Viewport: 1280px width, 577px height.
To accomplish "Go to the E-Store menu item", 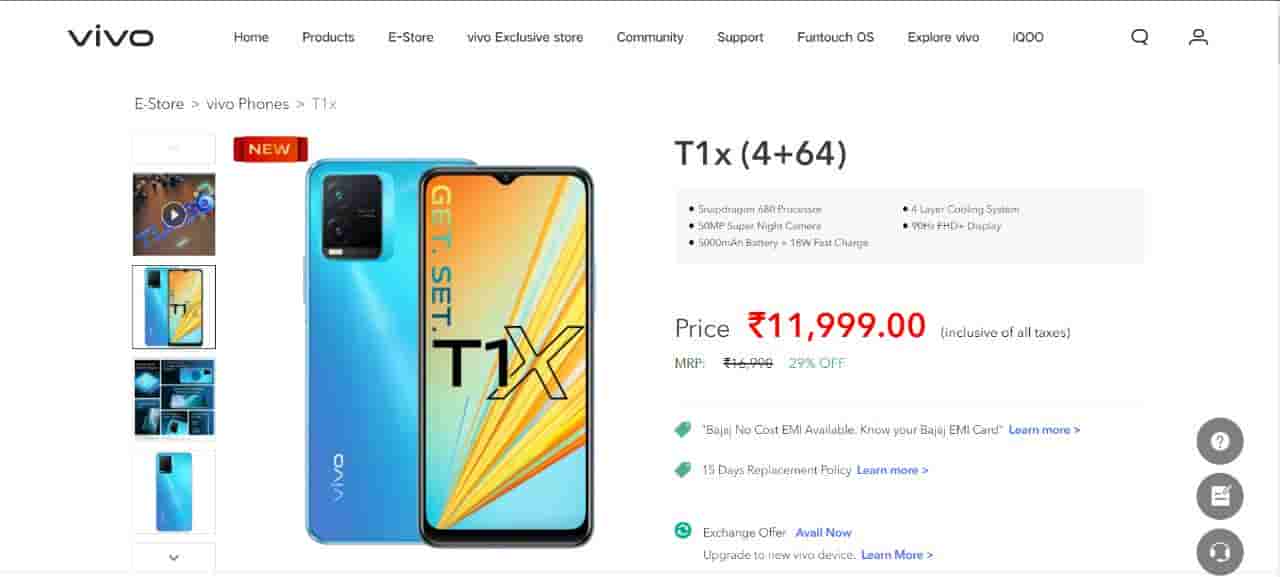I will point(411,37).
